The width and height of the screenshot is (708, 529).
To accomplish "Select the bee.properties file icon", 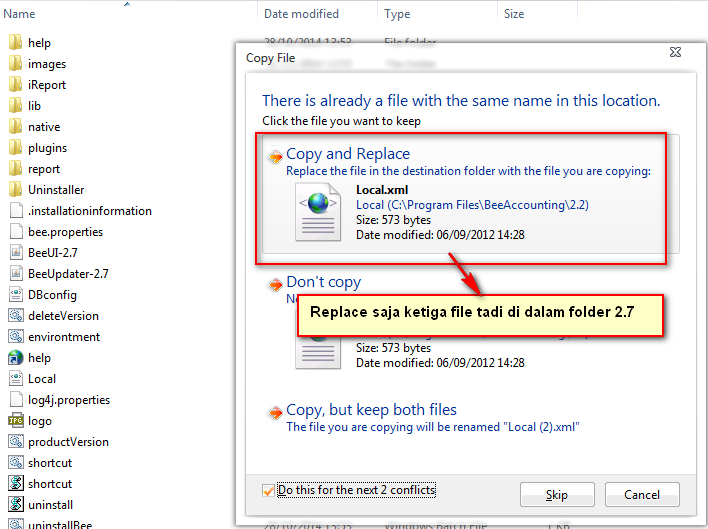I will [16, 232].
